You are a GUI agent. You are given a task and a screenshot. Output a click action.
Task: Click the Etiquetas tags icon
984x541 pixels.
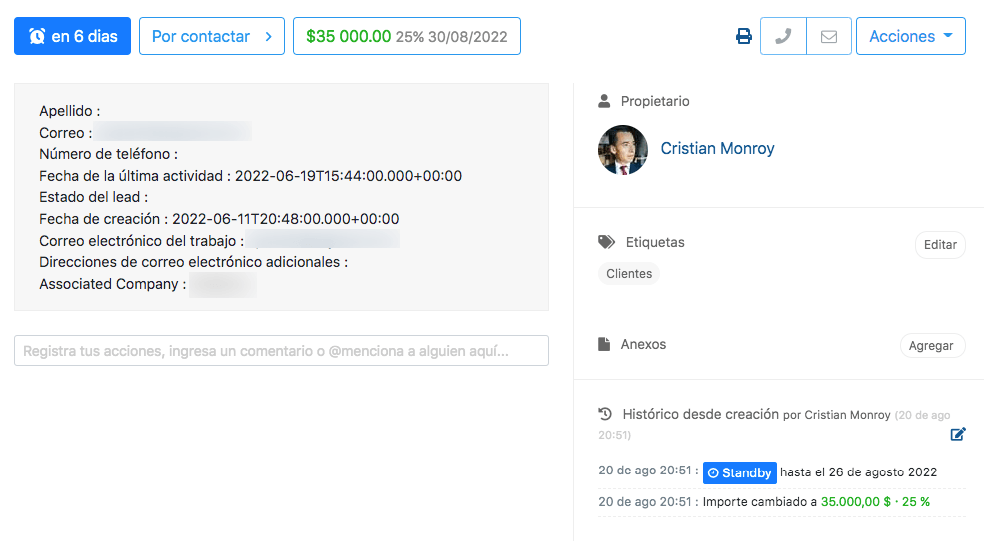pos(606,242)
